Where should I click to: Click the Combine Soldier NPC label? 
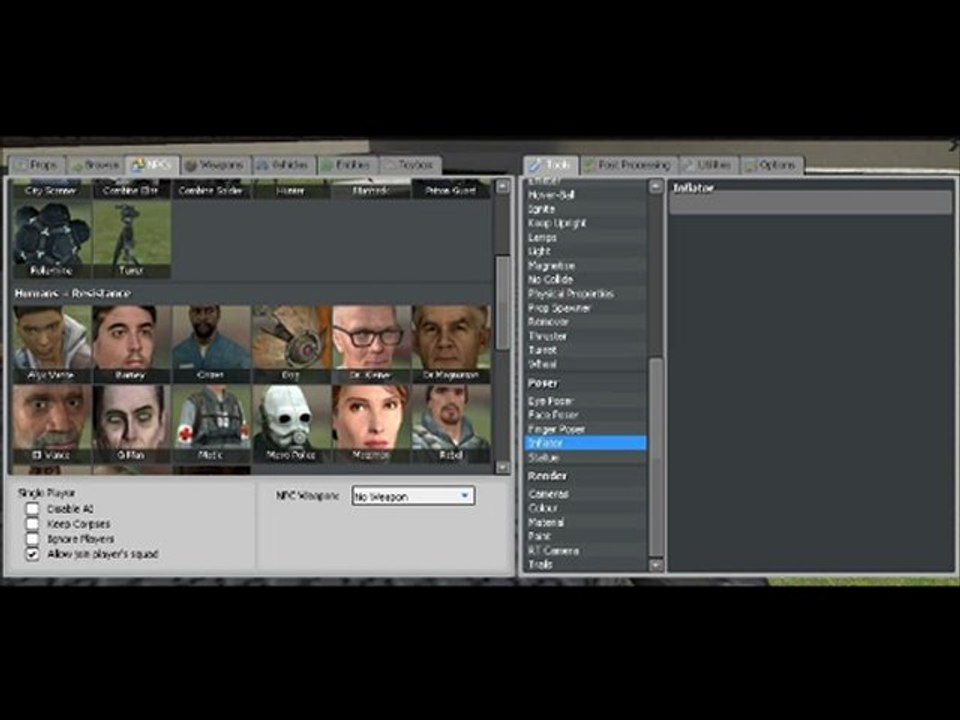click(x=211, y=191)
